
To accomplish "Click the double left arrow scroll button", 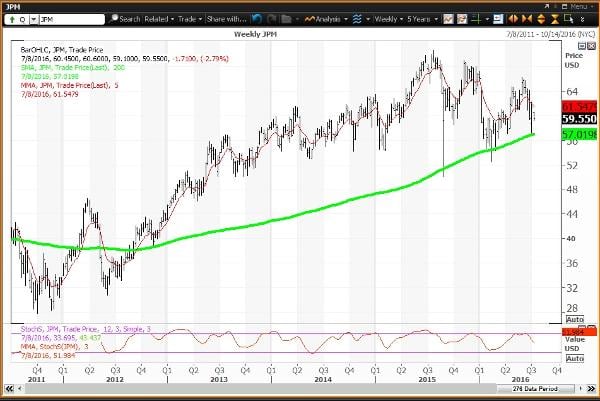I will [9, 389].
